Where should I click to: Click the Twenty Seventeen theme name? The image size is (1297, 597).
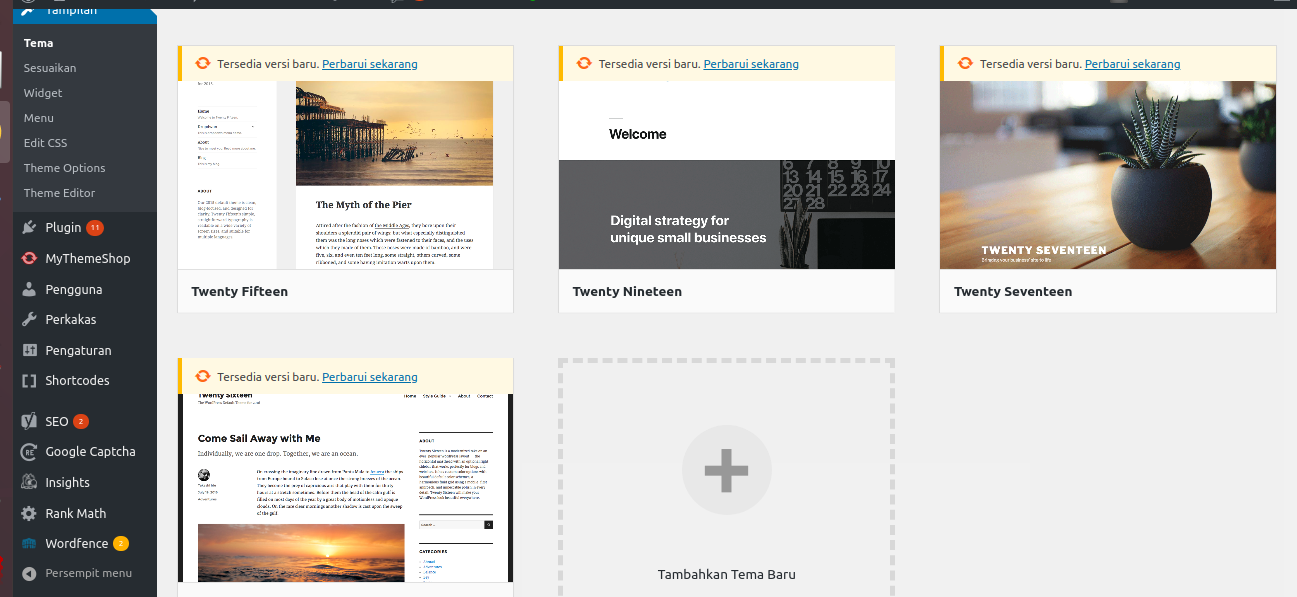1013,292
